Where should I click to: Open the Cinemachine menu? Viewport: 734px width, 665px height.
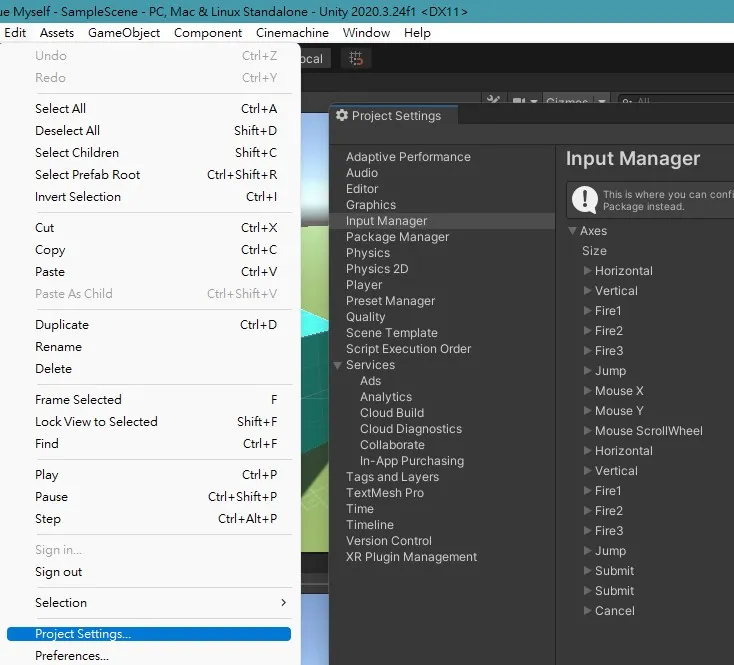coord(292,33)
